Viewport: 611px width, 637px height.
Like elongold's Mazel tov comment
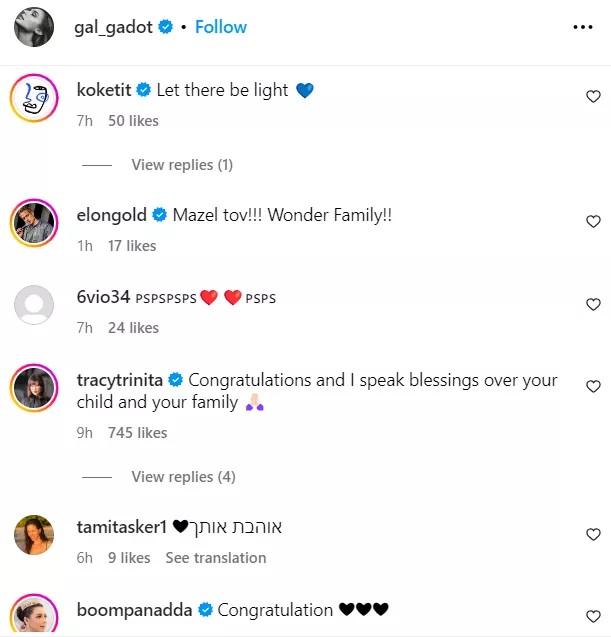(x=593, y=222)
